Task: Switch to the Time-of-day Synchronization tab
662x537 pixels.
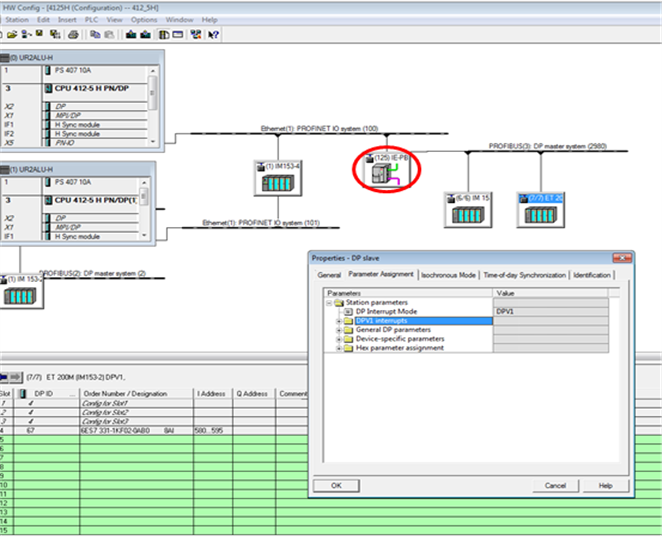Action: pos(524,275)
